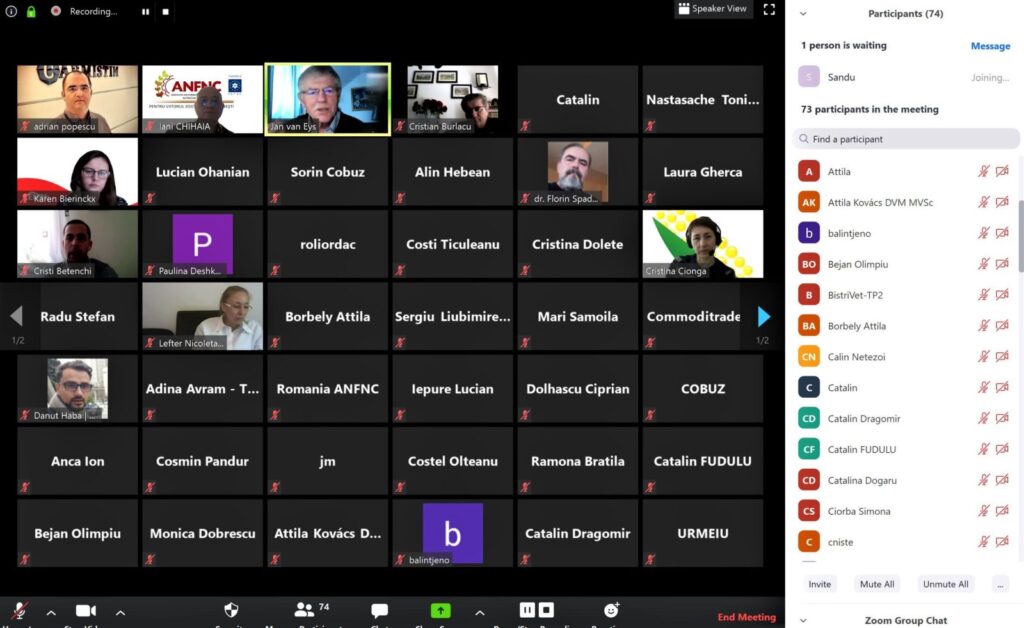Open share screen options arrow
Viewport: 1024px width, 628px height.
click(x=479, y=612)
